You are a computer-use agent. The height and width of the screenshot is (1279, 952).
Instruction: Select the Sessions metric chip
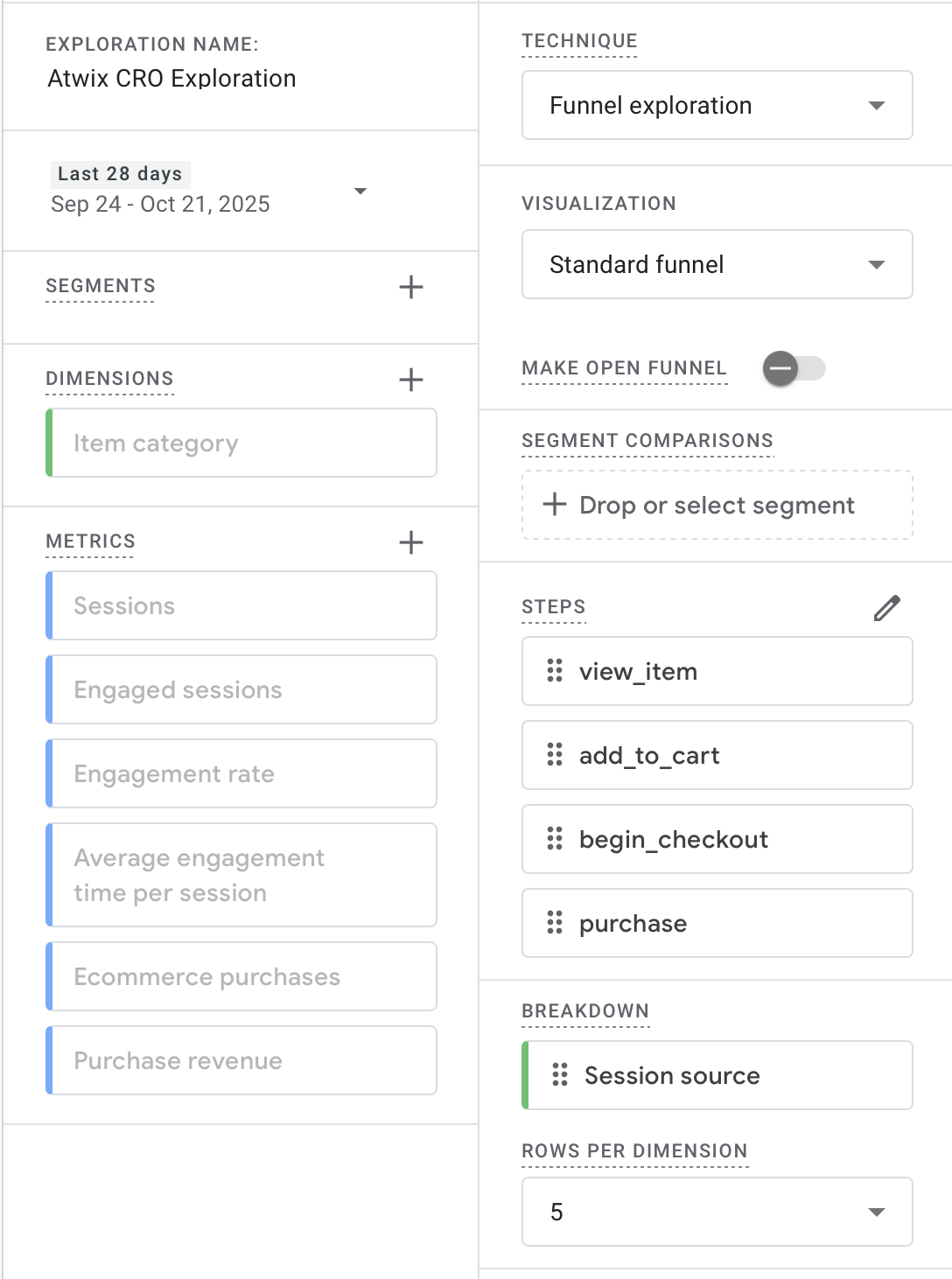(241, 606)
